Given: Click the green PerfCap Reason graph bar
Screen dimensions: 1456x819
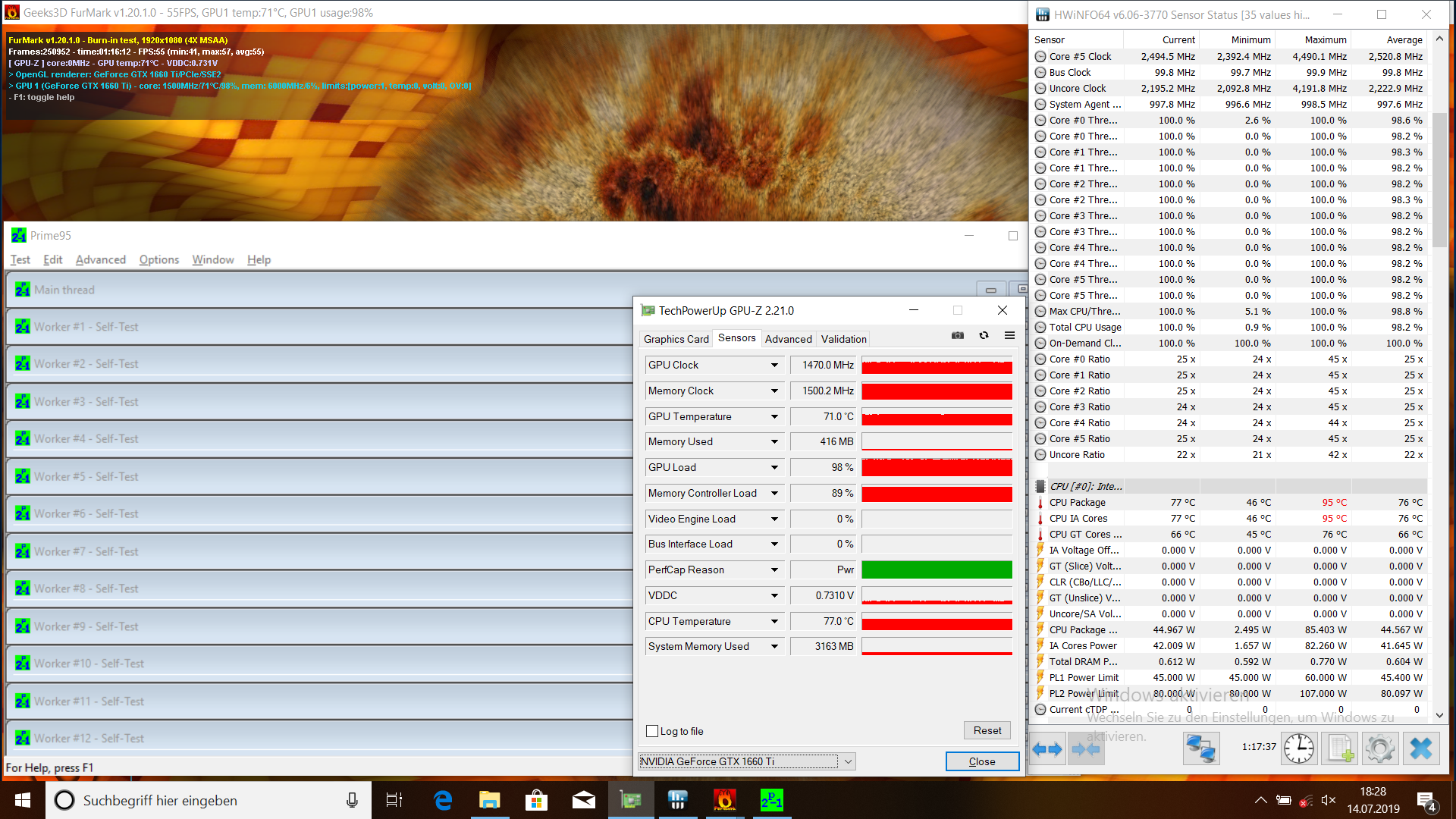Looking at the screenshot, I should click(937, 570).
